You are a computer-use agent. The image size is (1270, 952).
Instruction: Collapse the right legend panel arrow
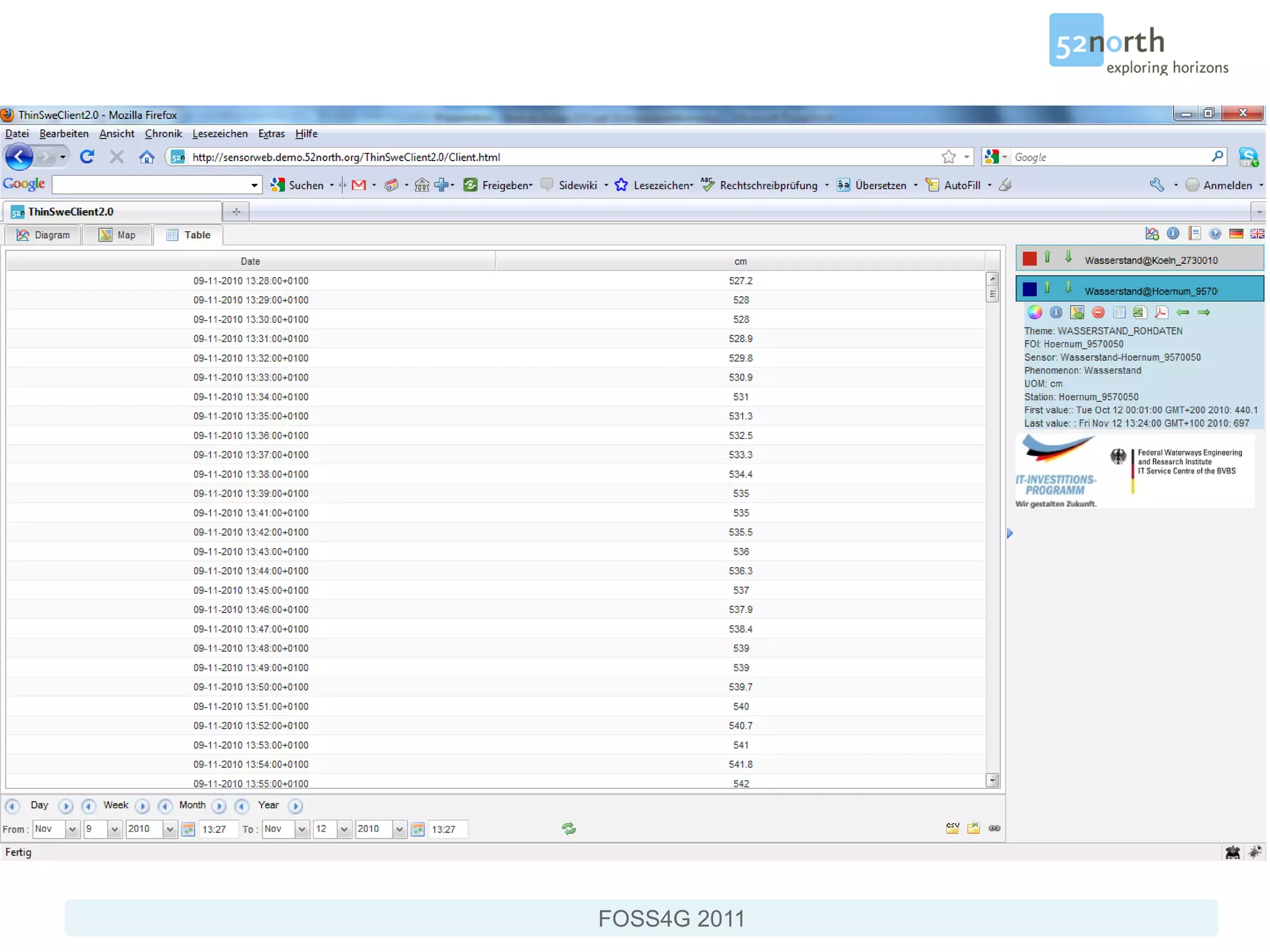point(1010,533)
